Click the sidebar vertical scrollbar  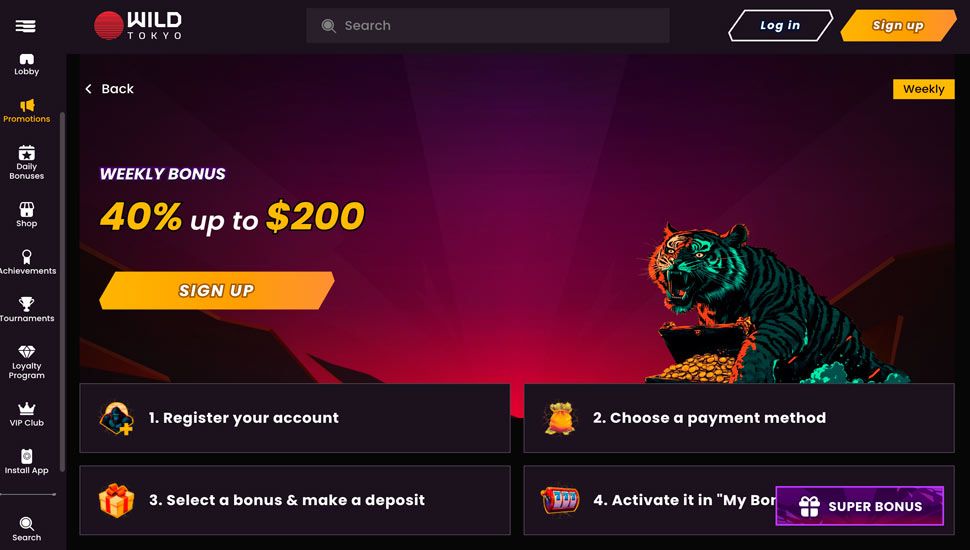62,291
